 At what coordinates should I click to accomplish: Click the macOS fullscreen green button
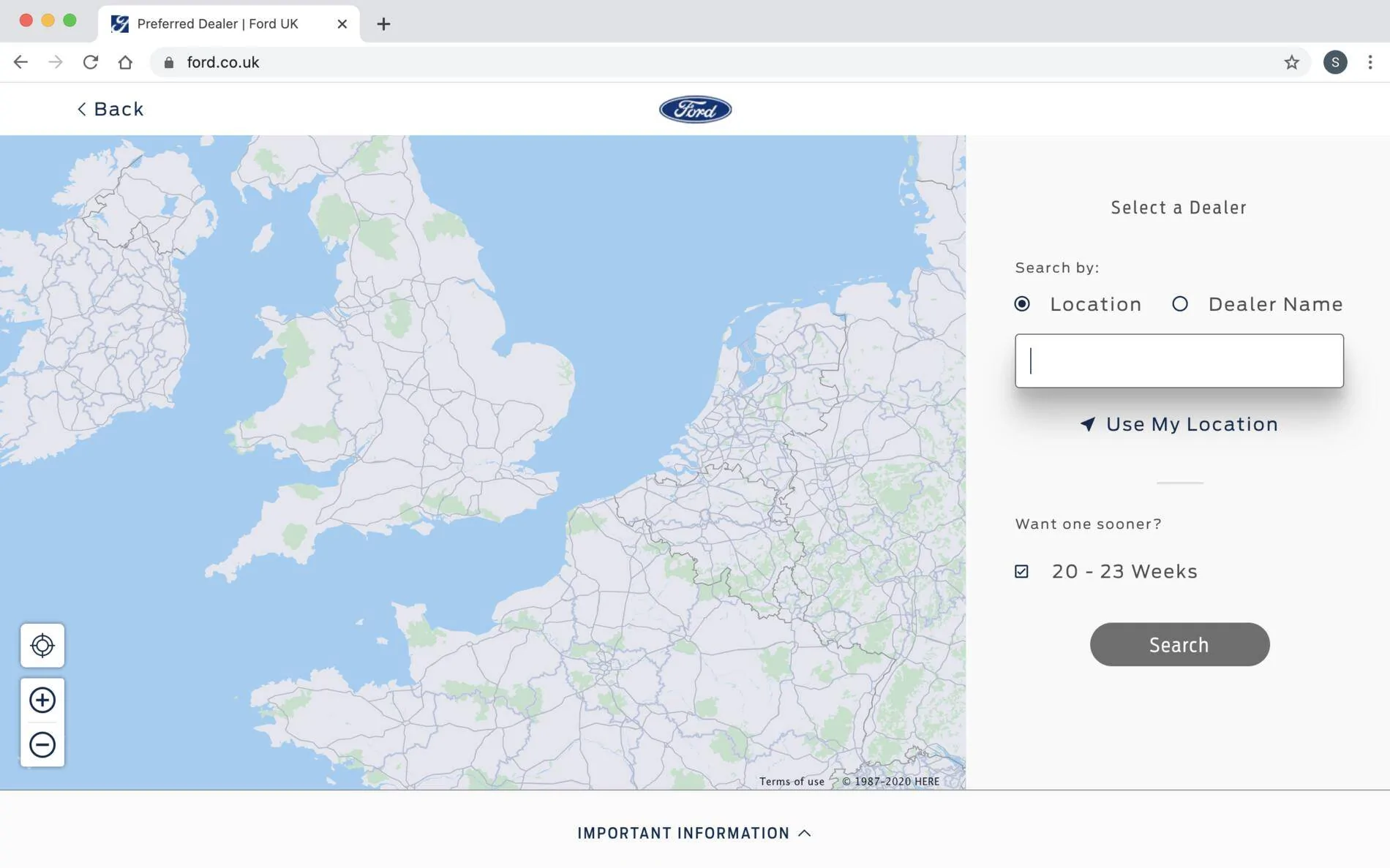pos(70,20)
